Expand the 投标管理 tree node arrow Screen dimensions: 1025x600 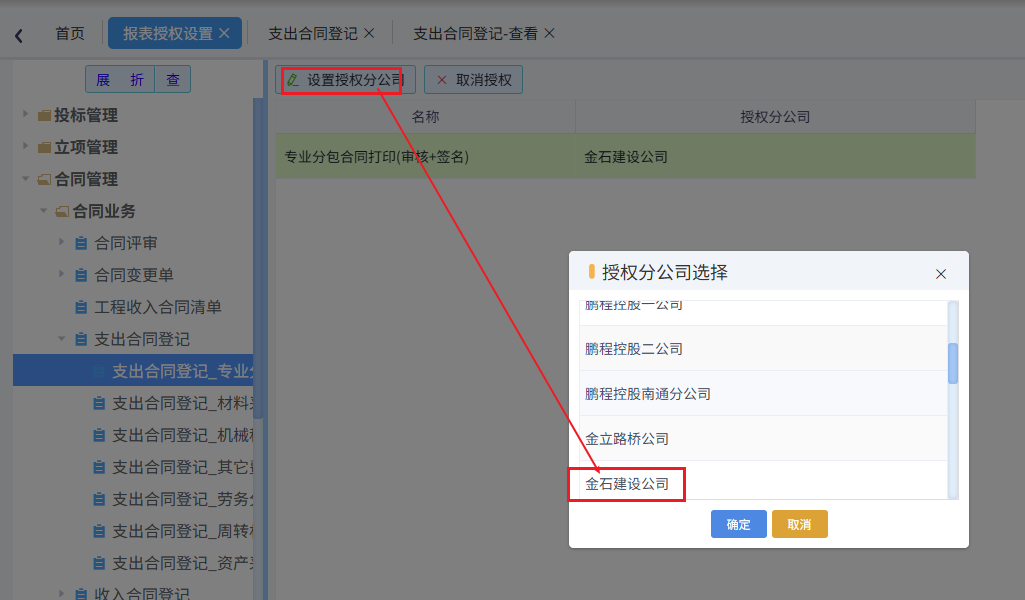(25, 114)
